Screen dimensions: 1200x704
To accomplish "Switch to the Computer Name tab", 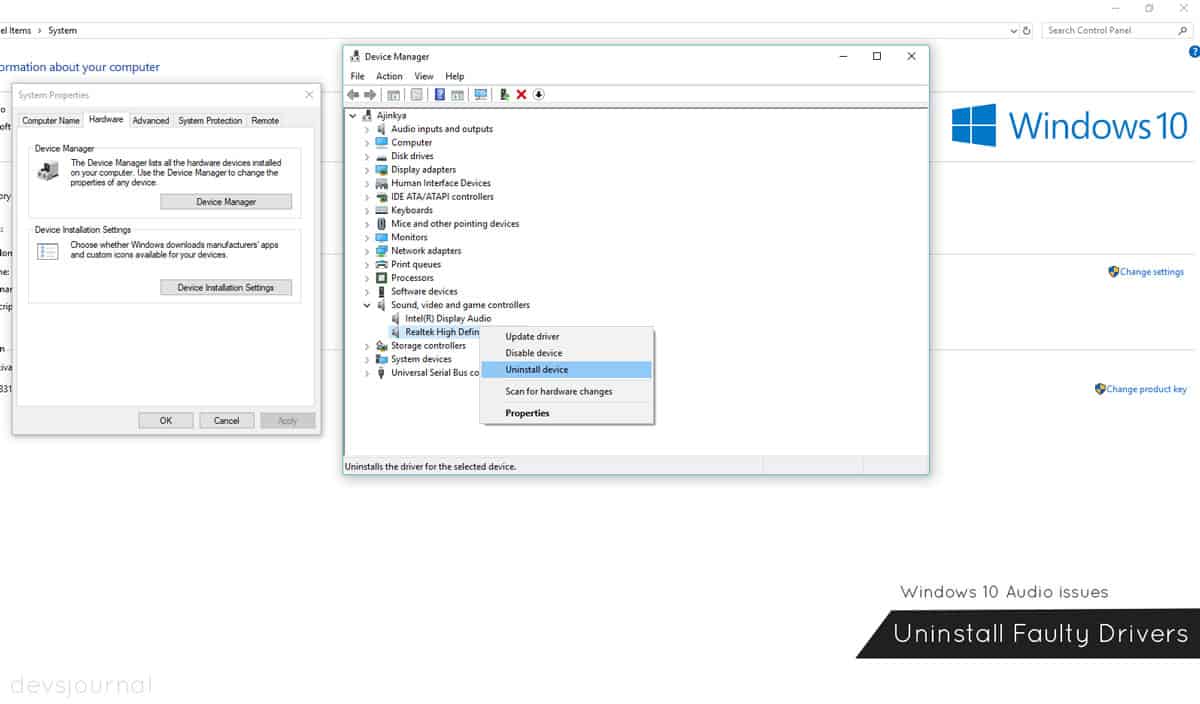I will tap(51, 121).
